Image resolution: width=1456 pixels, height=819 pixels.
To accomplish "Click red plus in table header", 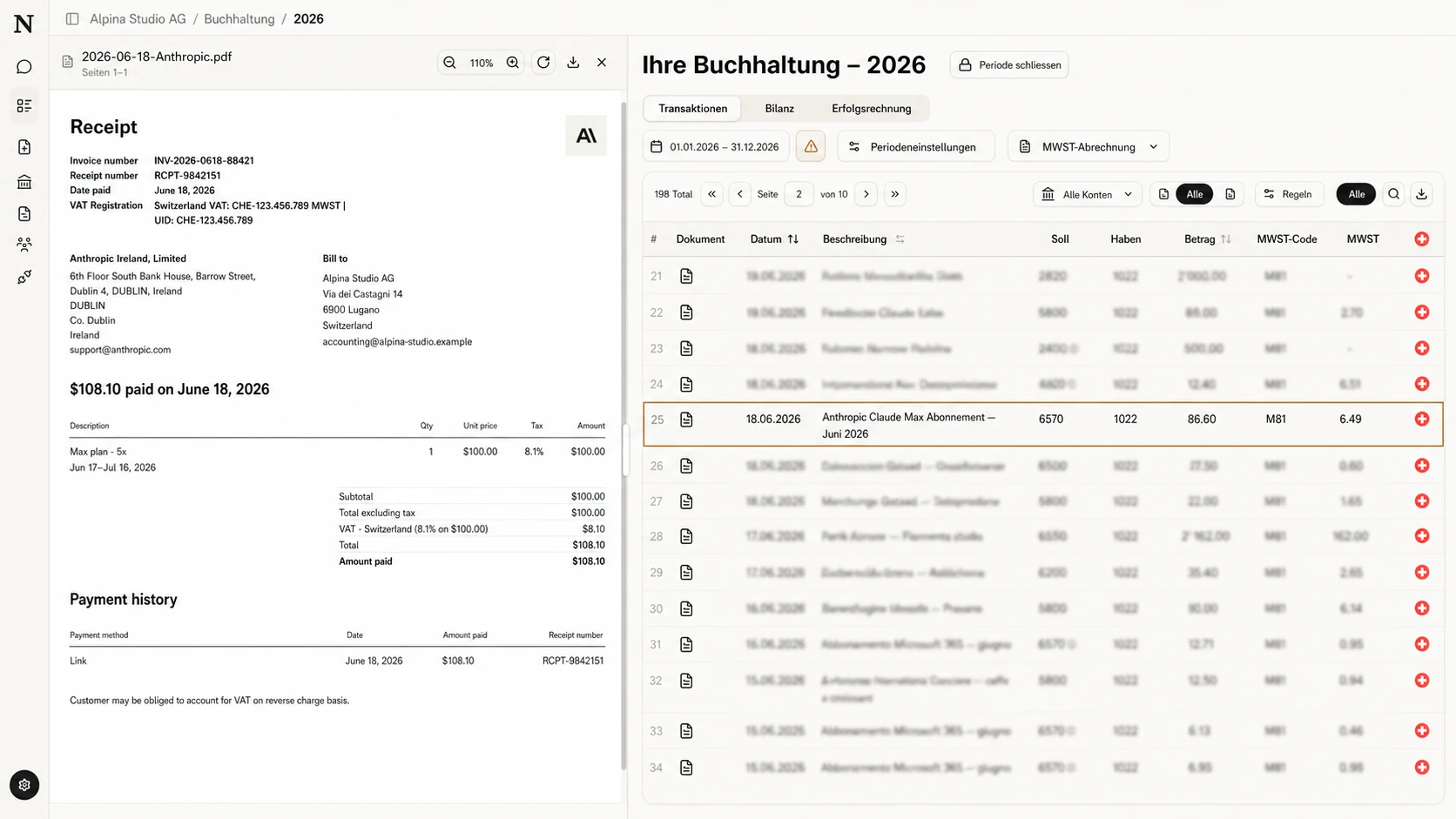I will (1422, 238).
